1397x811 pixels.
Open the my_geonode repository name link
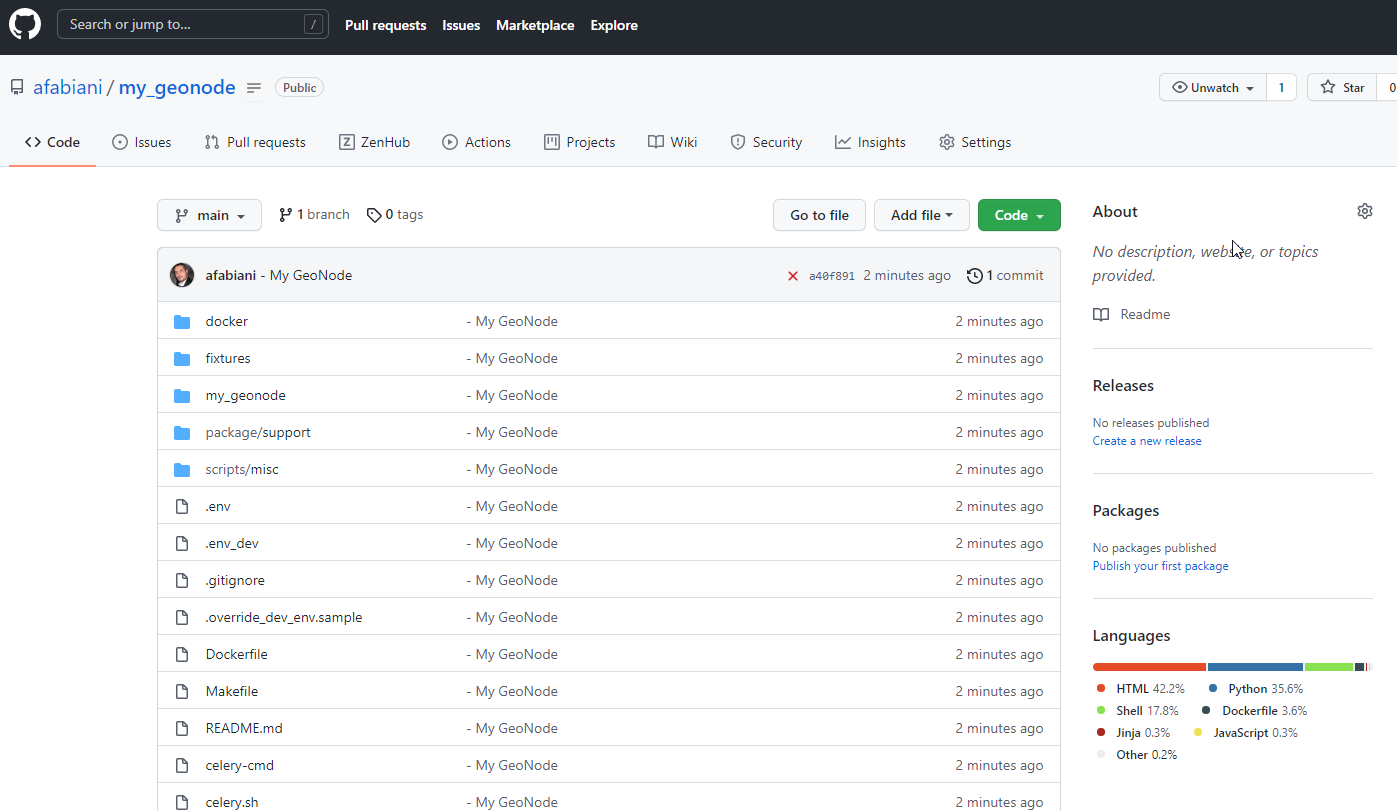[177, 87]
